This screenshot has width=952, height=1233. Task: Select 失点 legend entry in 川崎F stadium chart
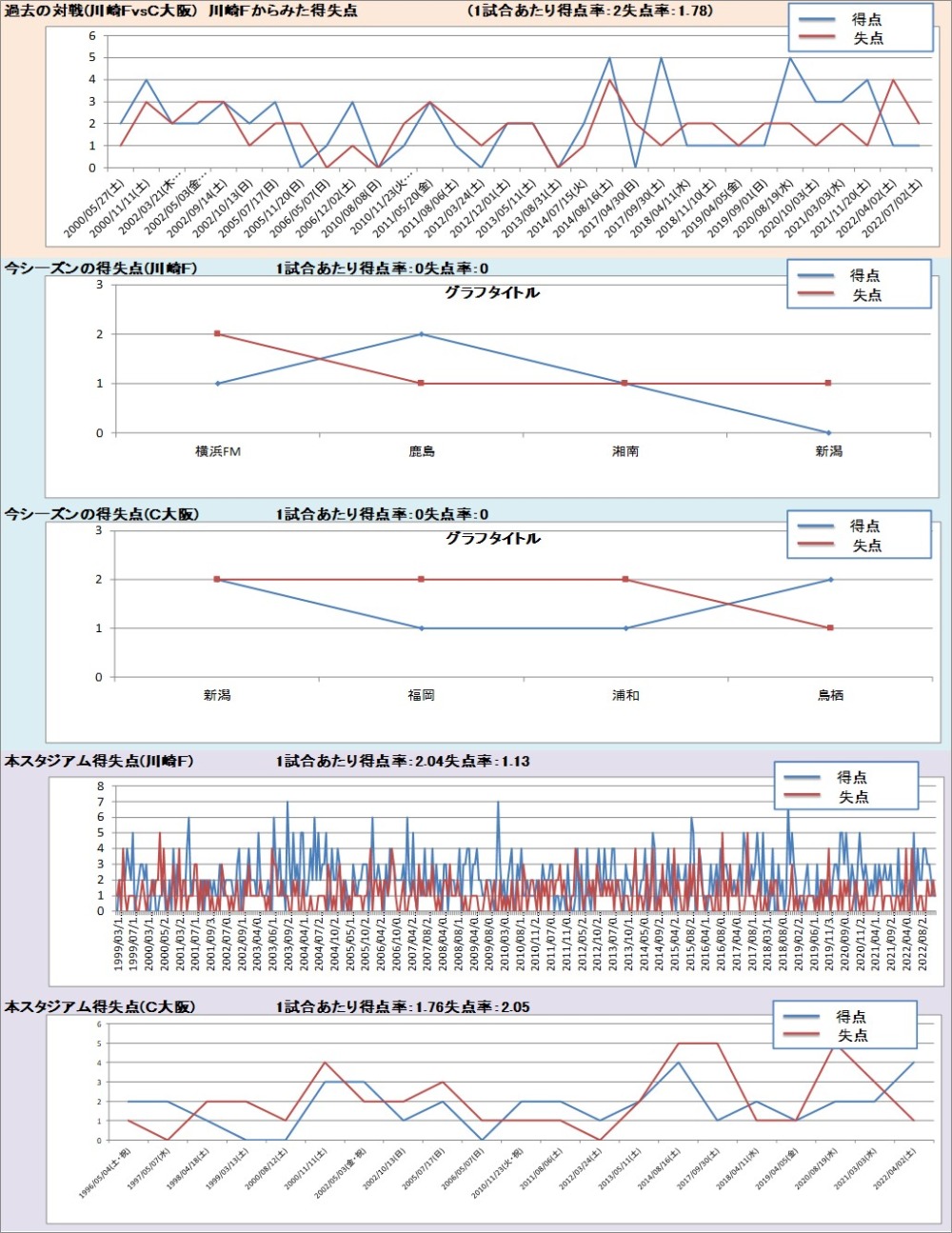click(x=825, y=797)
